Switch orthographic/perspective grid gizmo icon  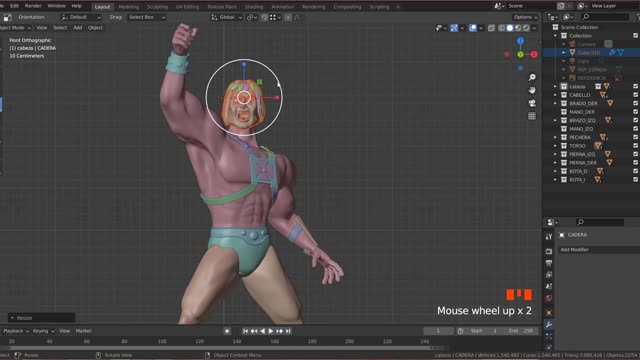532,116
